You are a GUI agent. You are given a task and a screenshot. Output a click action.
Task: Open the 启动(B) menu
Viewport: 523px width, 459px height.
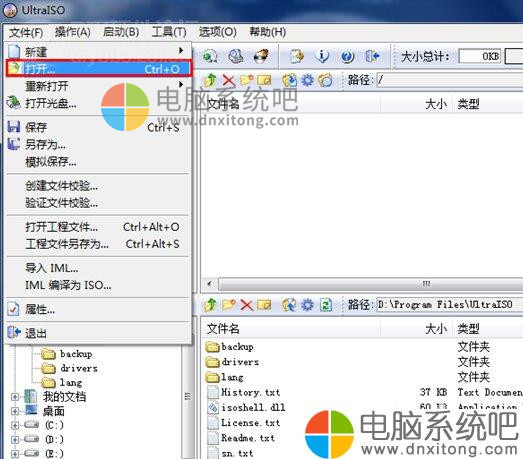(121, 32)
